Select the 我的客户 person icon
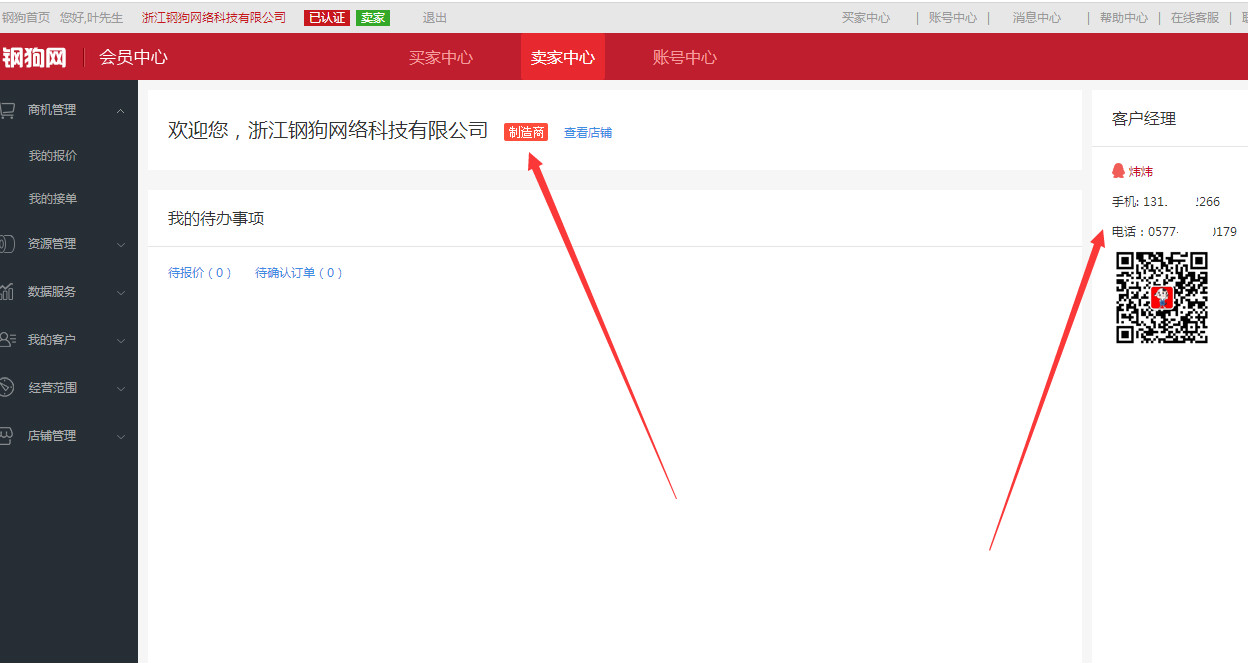Image resolution: width=1248 pixels, height=663 pixels. pyautogui.click(x=10, y=339)
